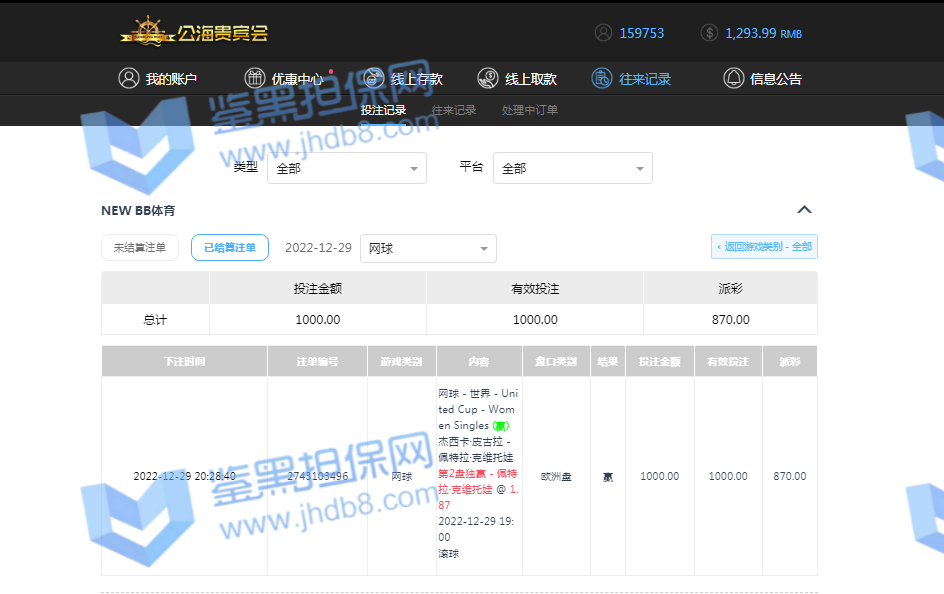Click the 线上存款 deposit icon
This screenshot has height=594, width=944.
click(x=374, y=78)
